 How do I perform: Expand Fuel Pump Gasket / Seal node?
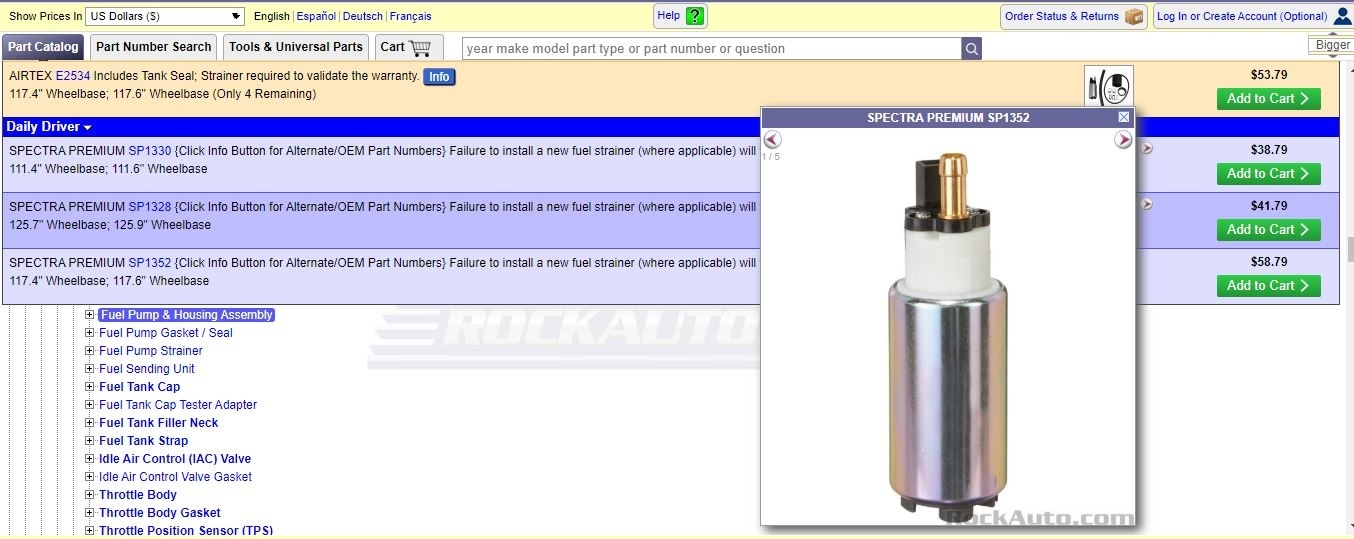point(90,333)
